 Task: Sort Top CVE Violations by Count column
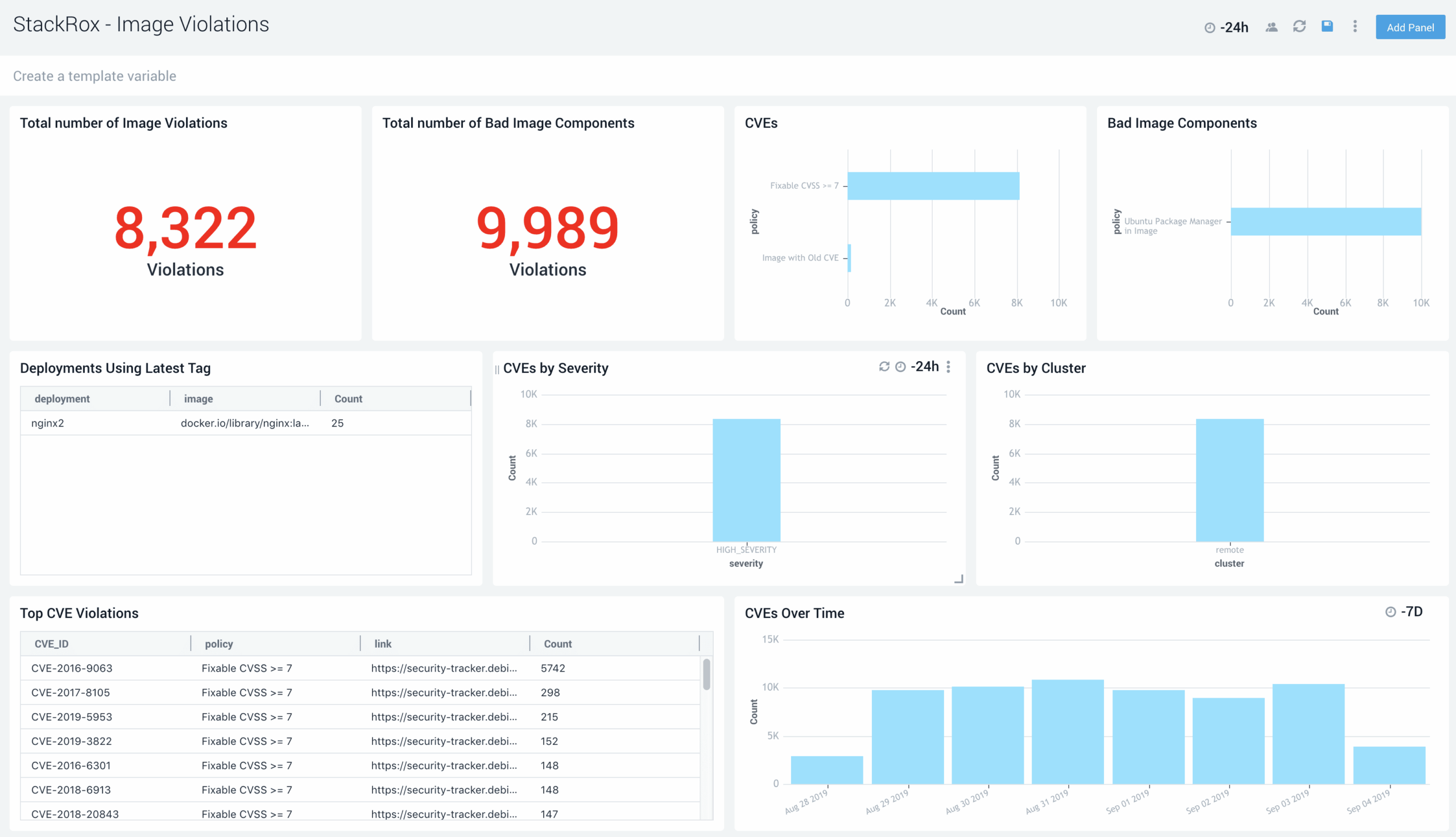(557, 644)
